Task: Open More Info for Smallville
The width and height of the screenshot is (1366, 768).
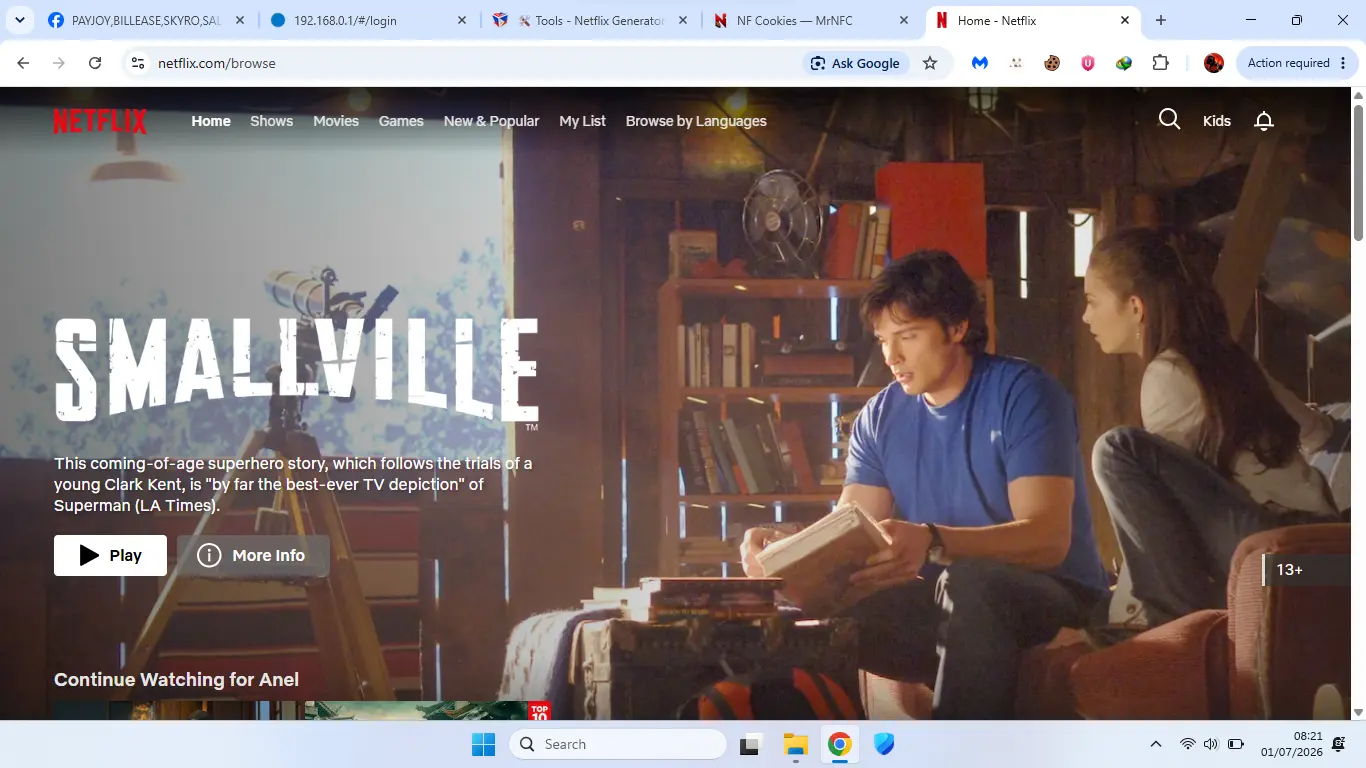Action: (253, 555)
